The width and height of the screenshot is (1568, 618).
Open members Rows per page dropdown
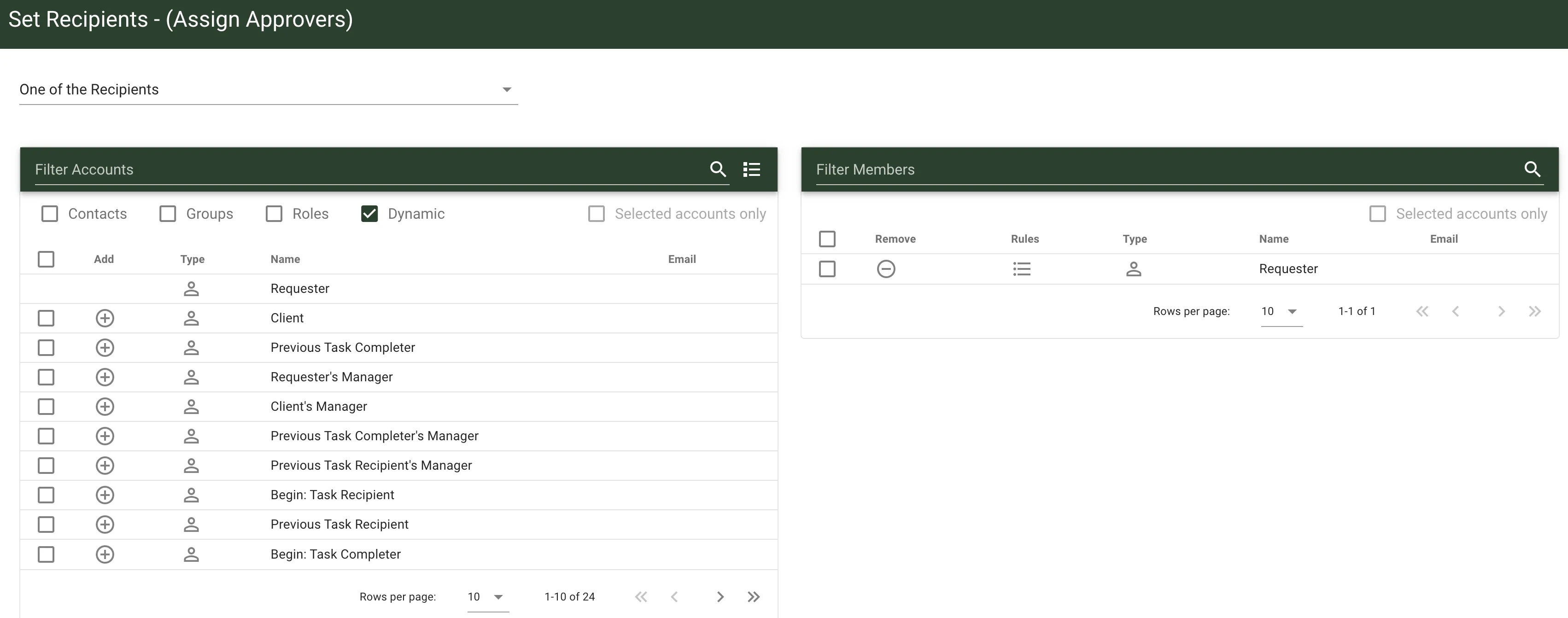[x=1281, y=311]
